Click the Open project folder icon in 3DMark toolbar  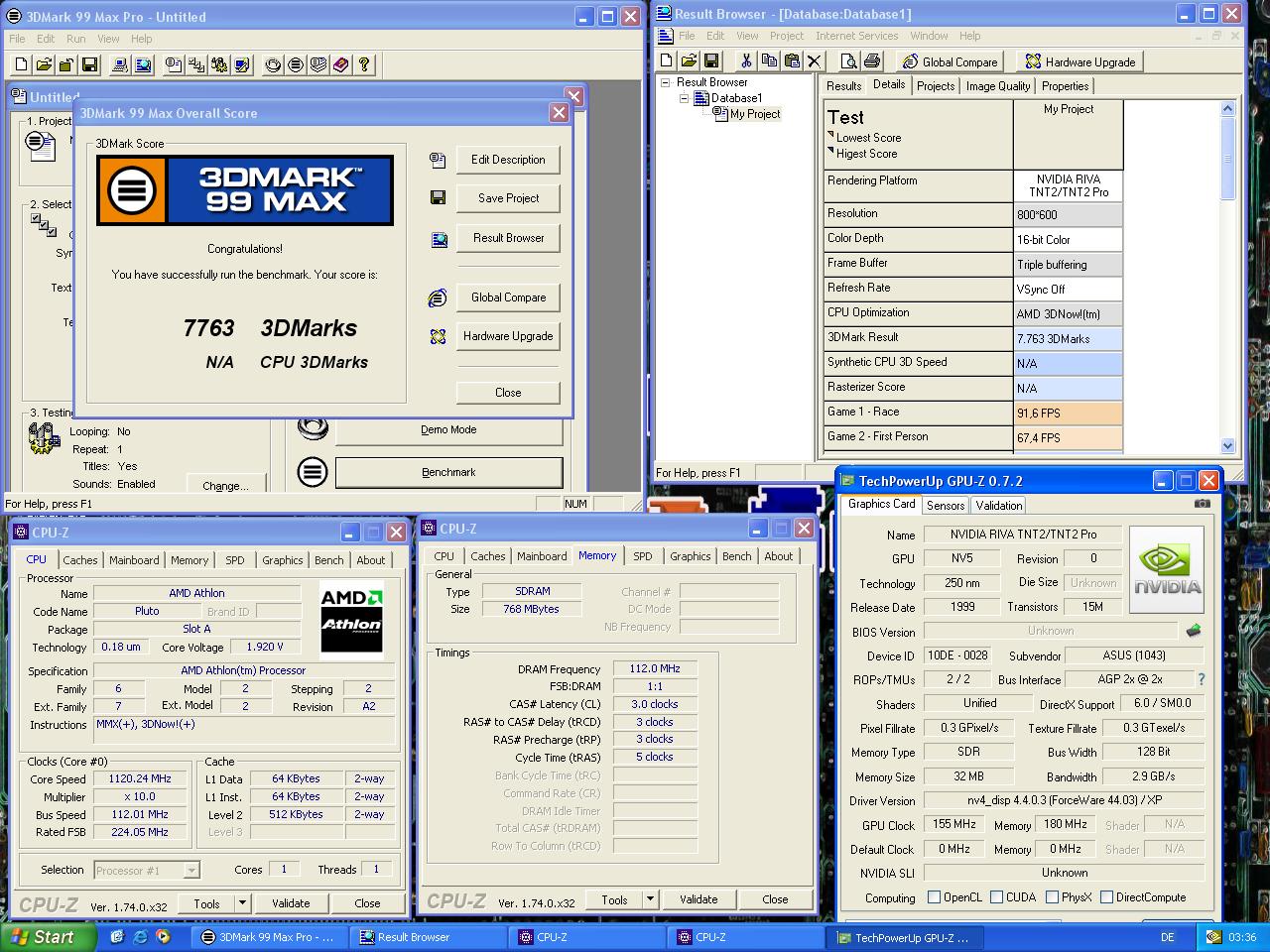point(44,65)
